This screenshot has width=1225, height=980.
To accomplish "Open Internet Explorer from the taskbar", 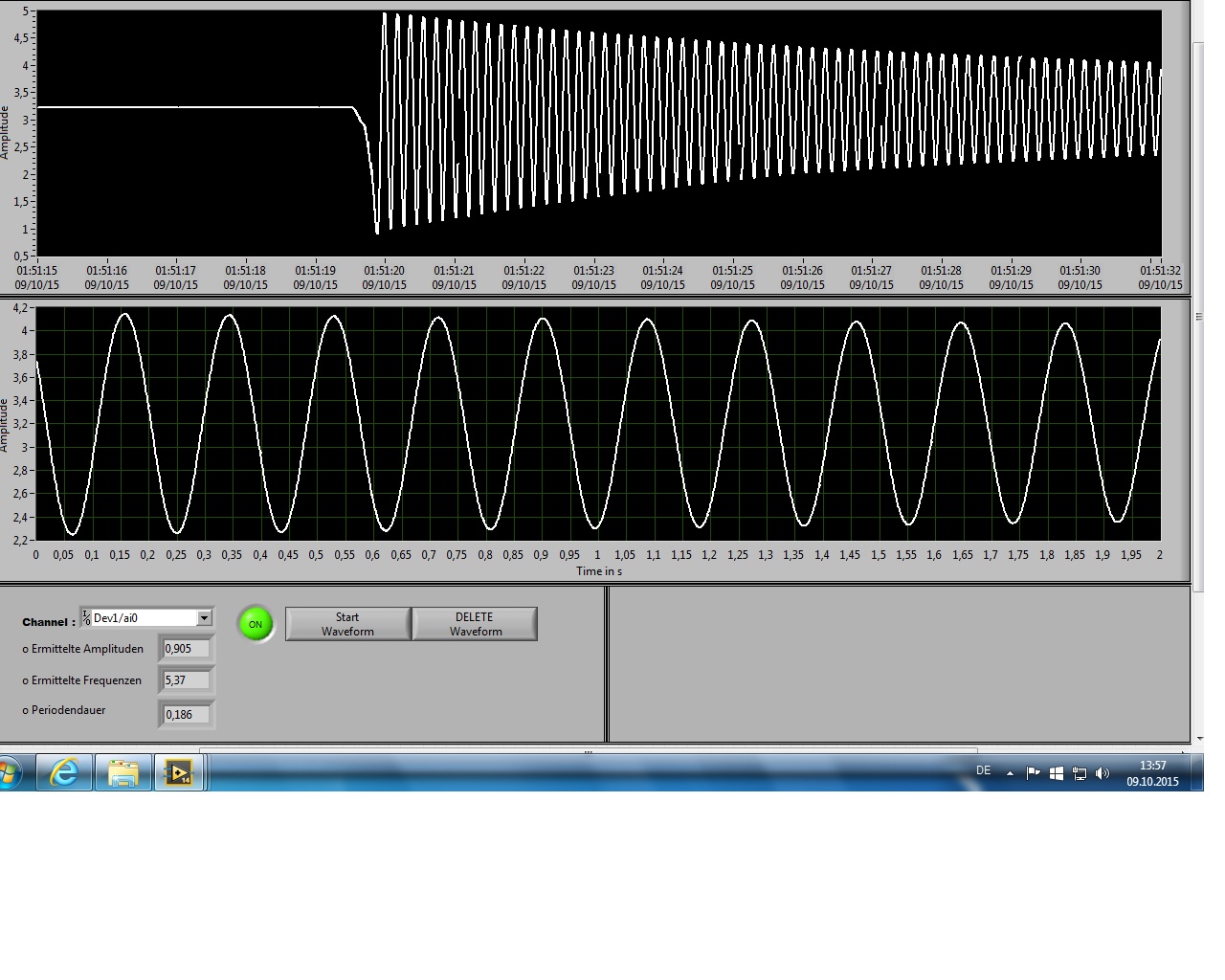I will click(64, 771).
